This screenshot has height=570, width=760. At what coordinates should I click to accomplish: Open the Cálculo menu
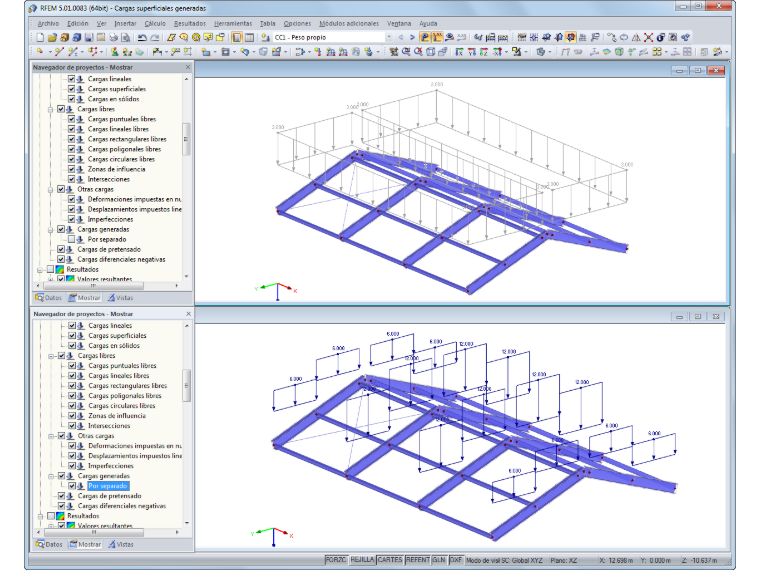pos(155,23)
